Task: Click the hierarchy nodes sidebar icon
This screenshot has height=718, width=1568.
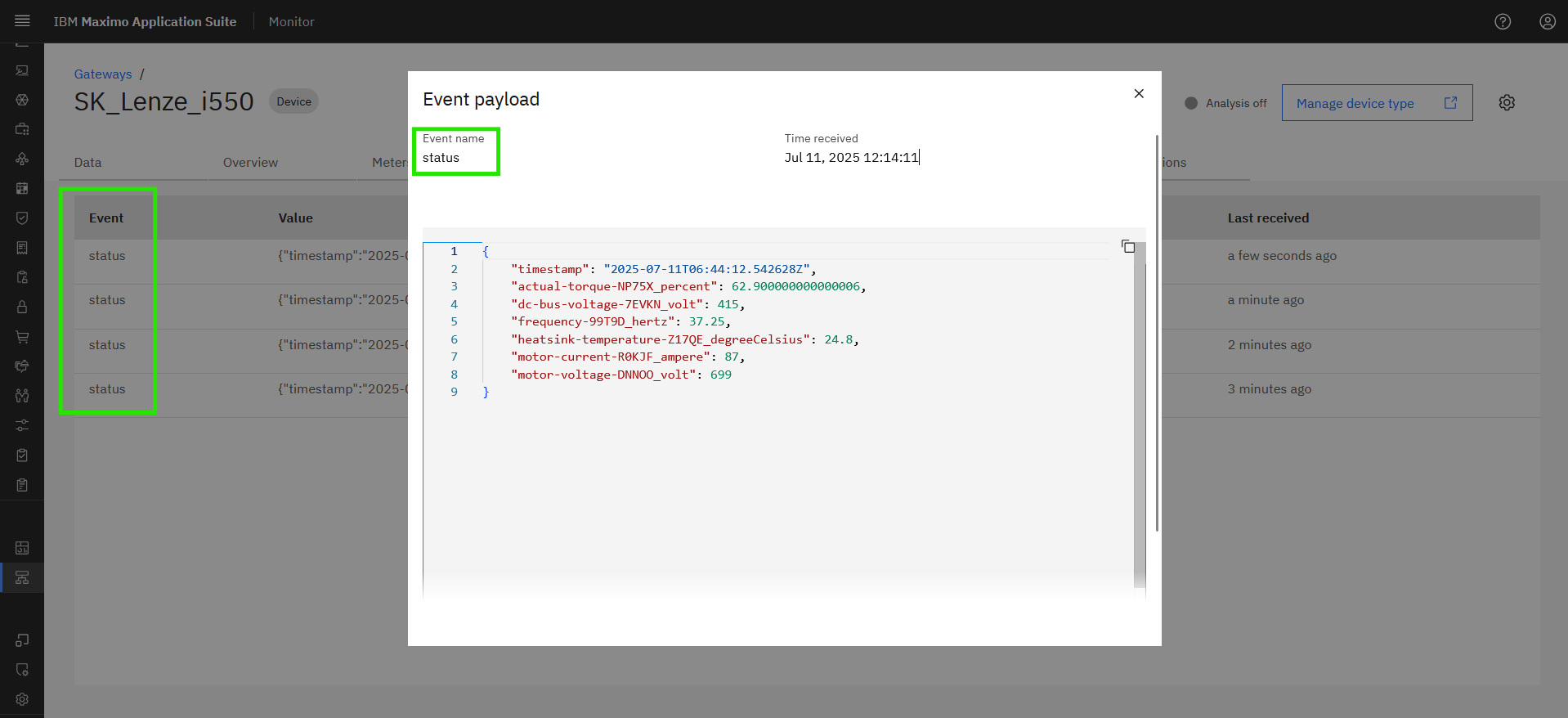Action: click(x=22, y=159)
